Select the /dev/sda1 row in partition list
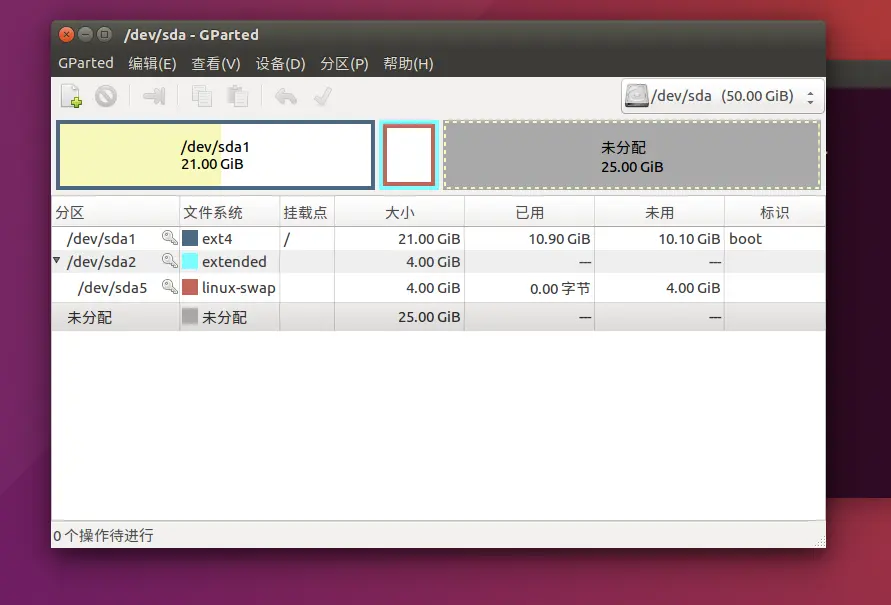The image size is (891, 605). [x=438, y=239]
